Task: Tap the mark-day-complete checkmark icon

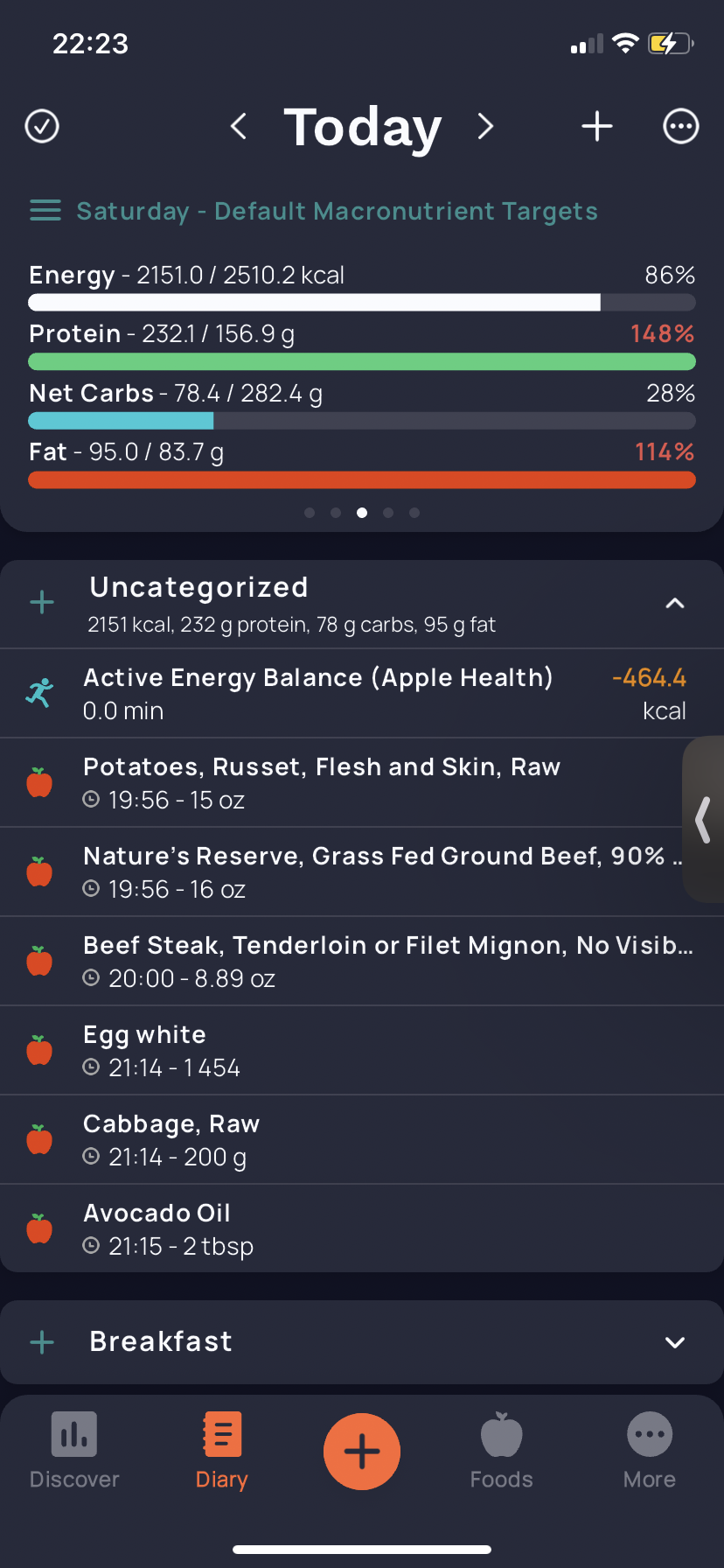Action: (42, 126)
